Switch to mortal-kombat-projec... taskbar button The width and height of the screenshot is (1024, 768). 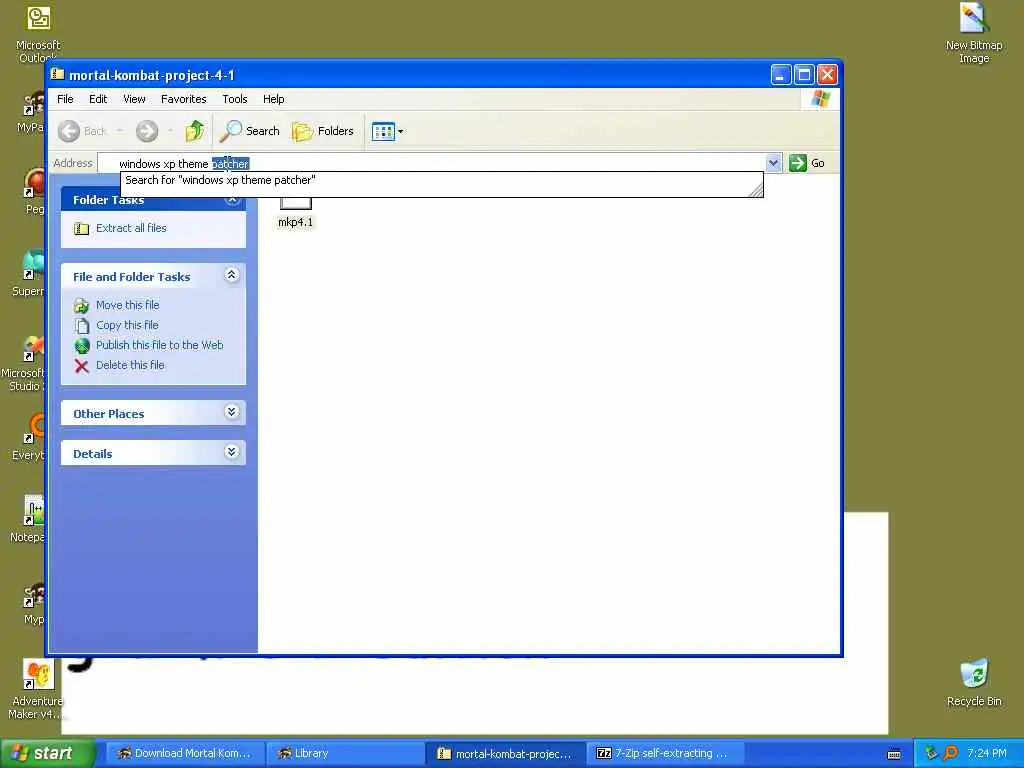[505, 754]
